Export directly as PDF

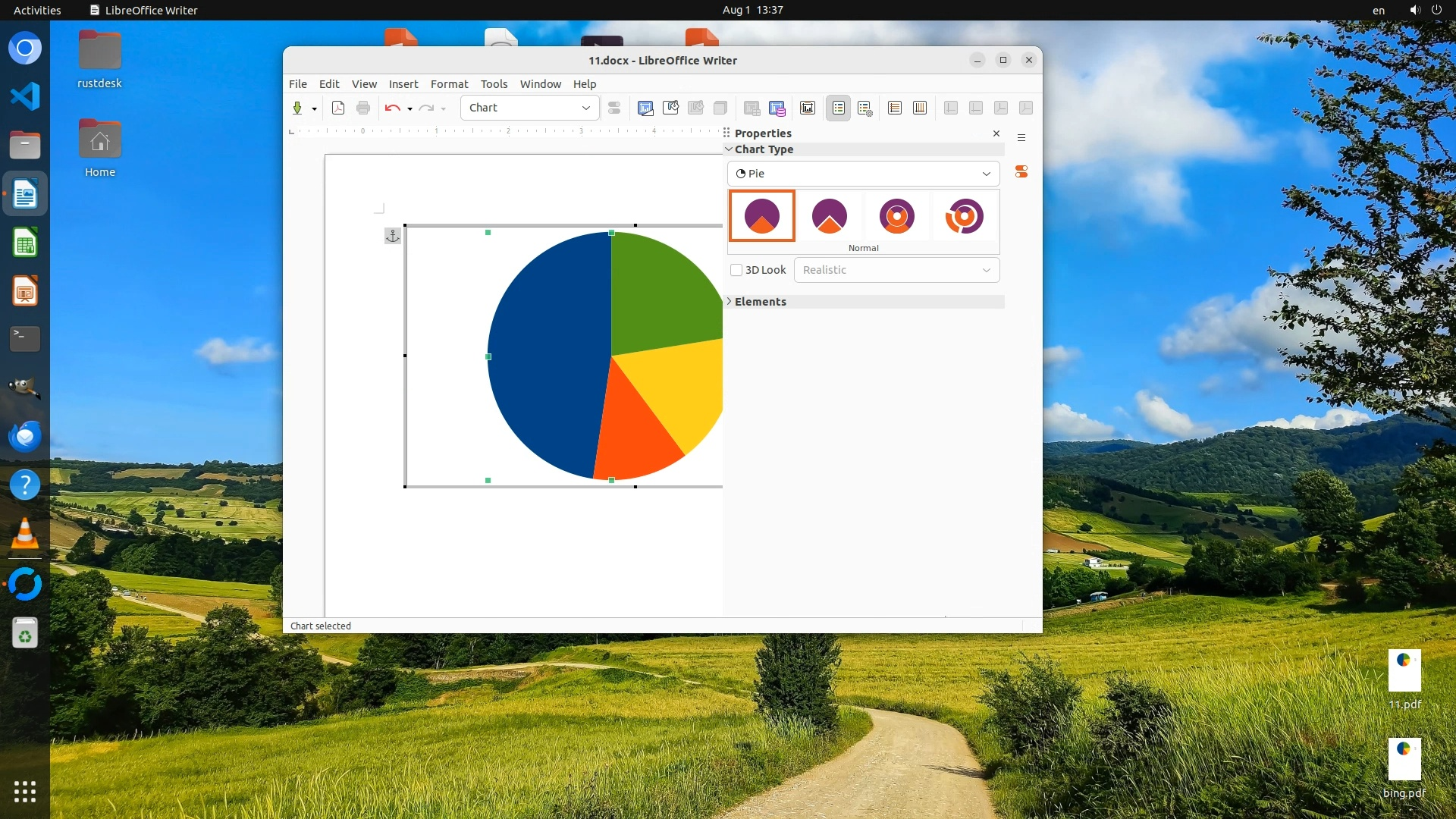[x=338, y=108]
